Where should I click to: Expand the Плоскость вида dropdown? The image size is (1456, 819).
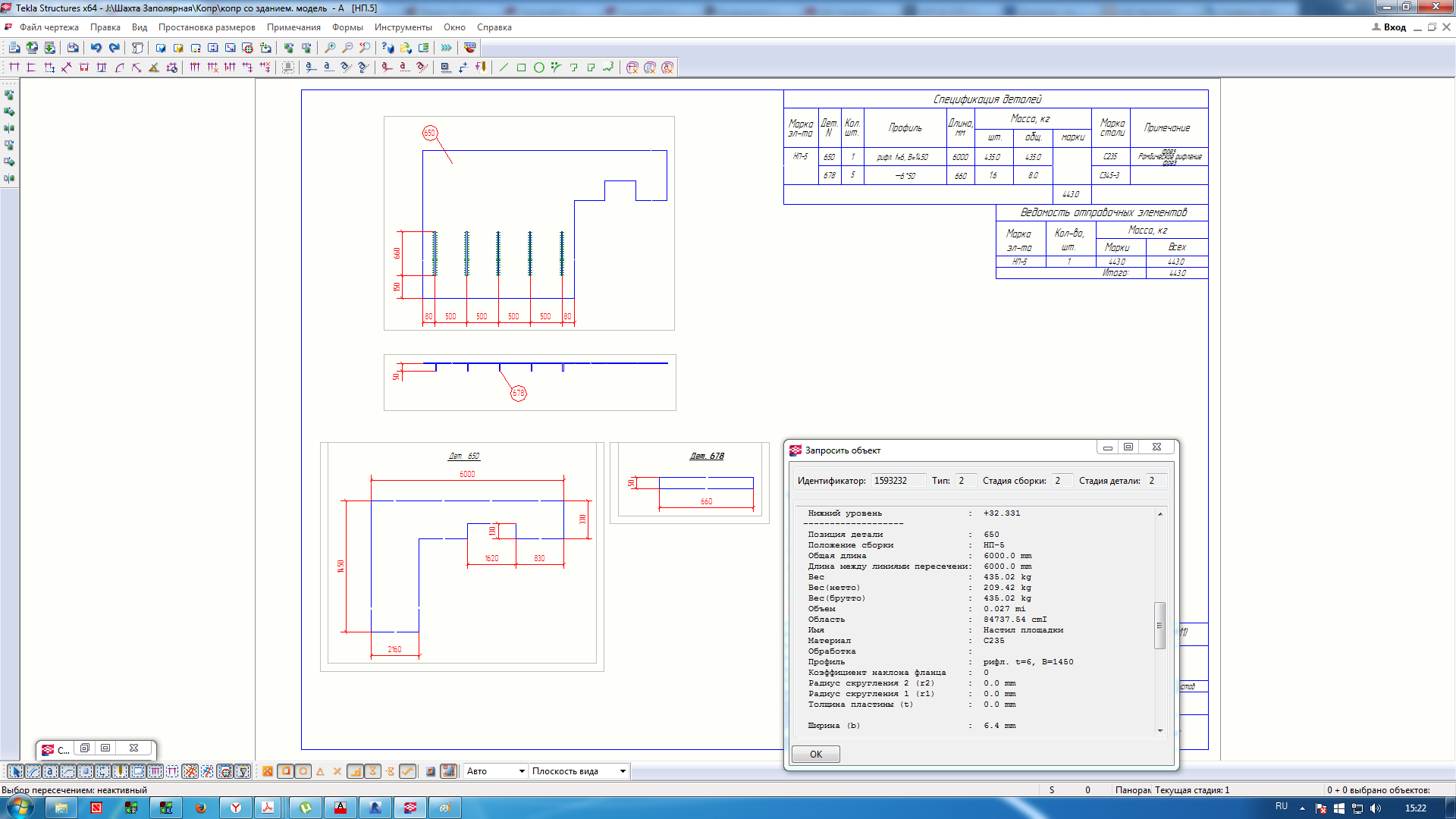(x=579, y=771)
